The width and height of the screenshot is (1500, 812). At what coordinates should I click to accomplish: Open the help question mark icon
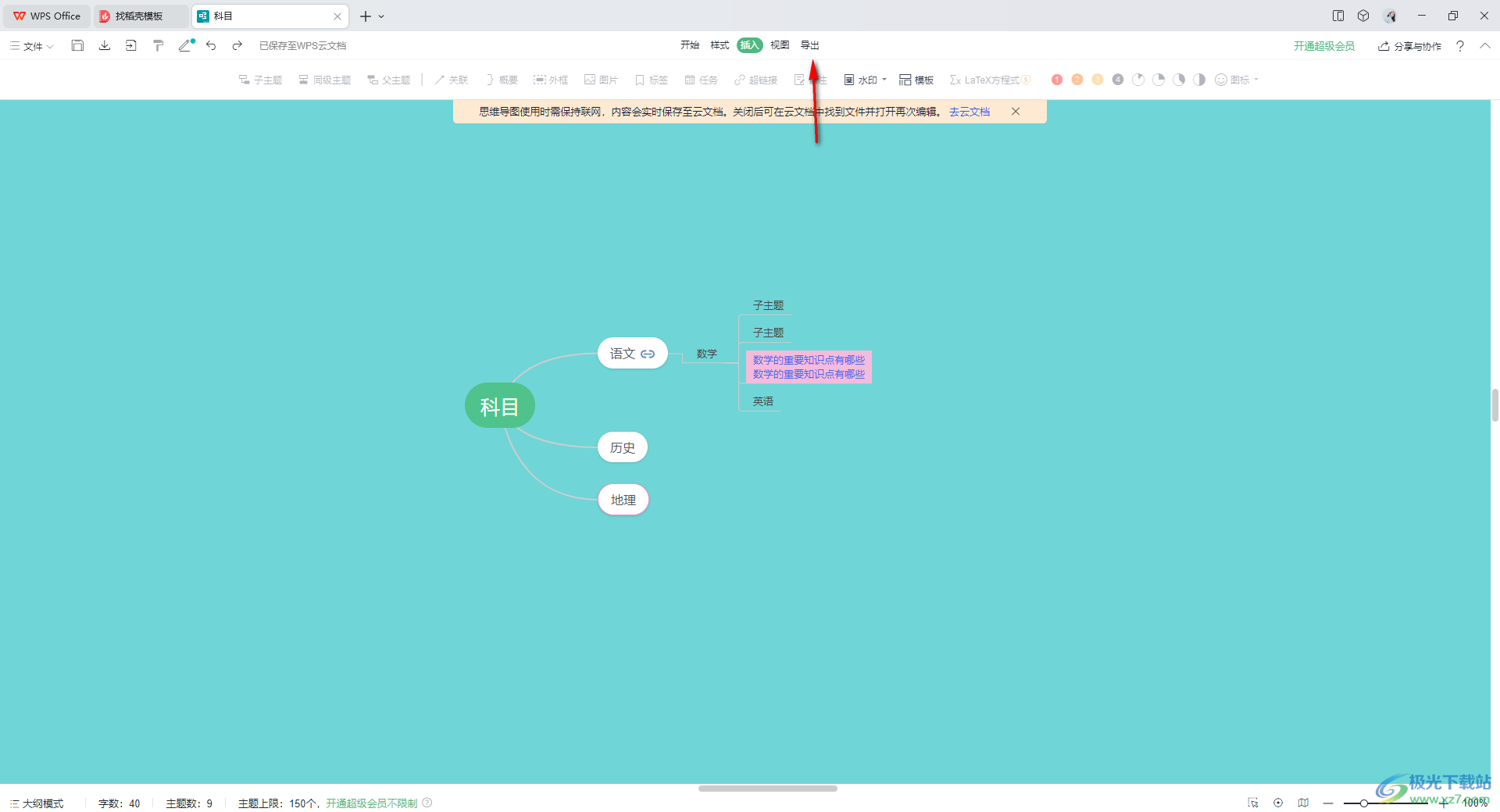(1460, 46)
